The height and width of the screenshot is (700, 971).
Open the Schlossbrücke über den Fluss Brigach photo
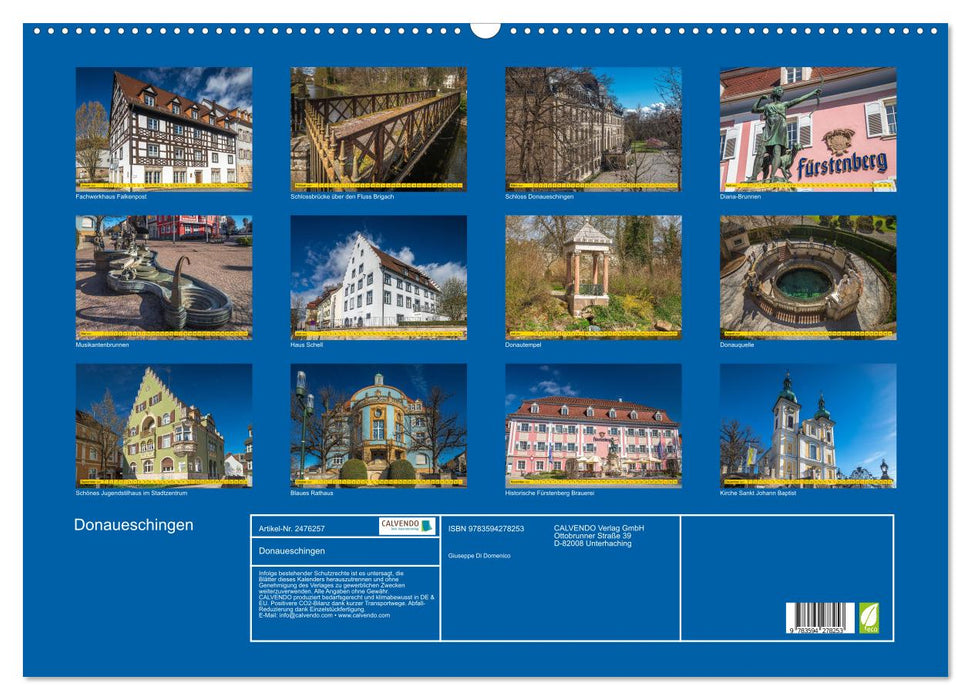click(378, 129)
